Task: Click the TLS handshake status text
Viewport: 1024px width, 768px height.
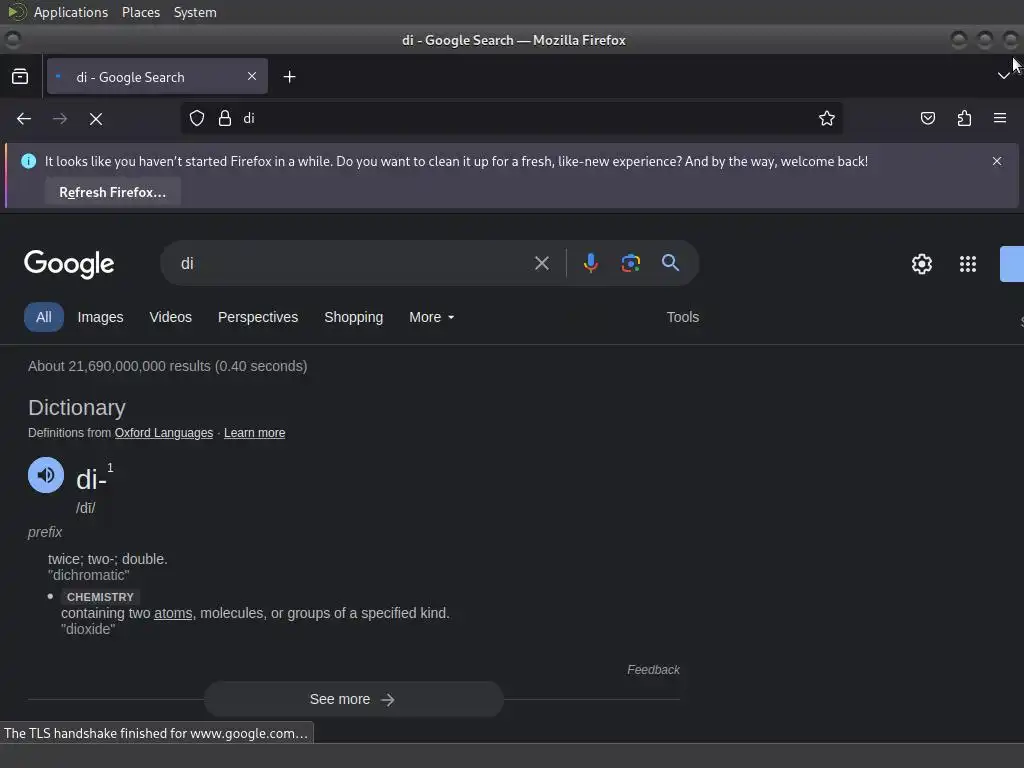Action: tap(156, 733)
